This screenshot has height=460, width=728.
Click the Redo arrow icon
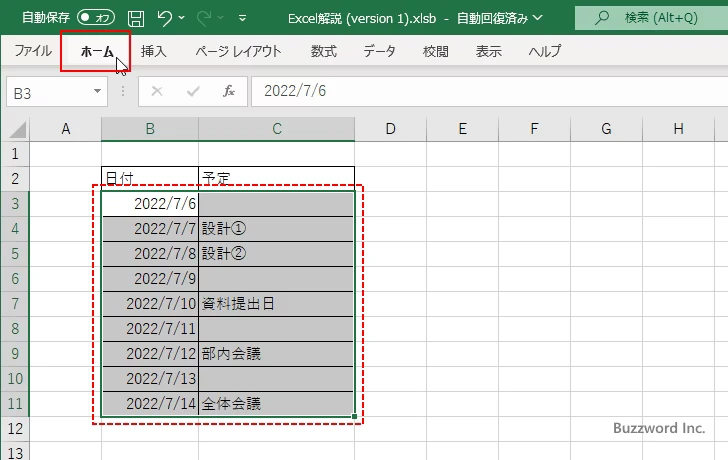click(203, 18)
